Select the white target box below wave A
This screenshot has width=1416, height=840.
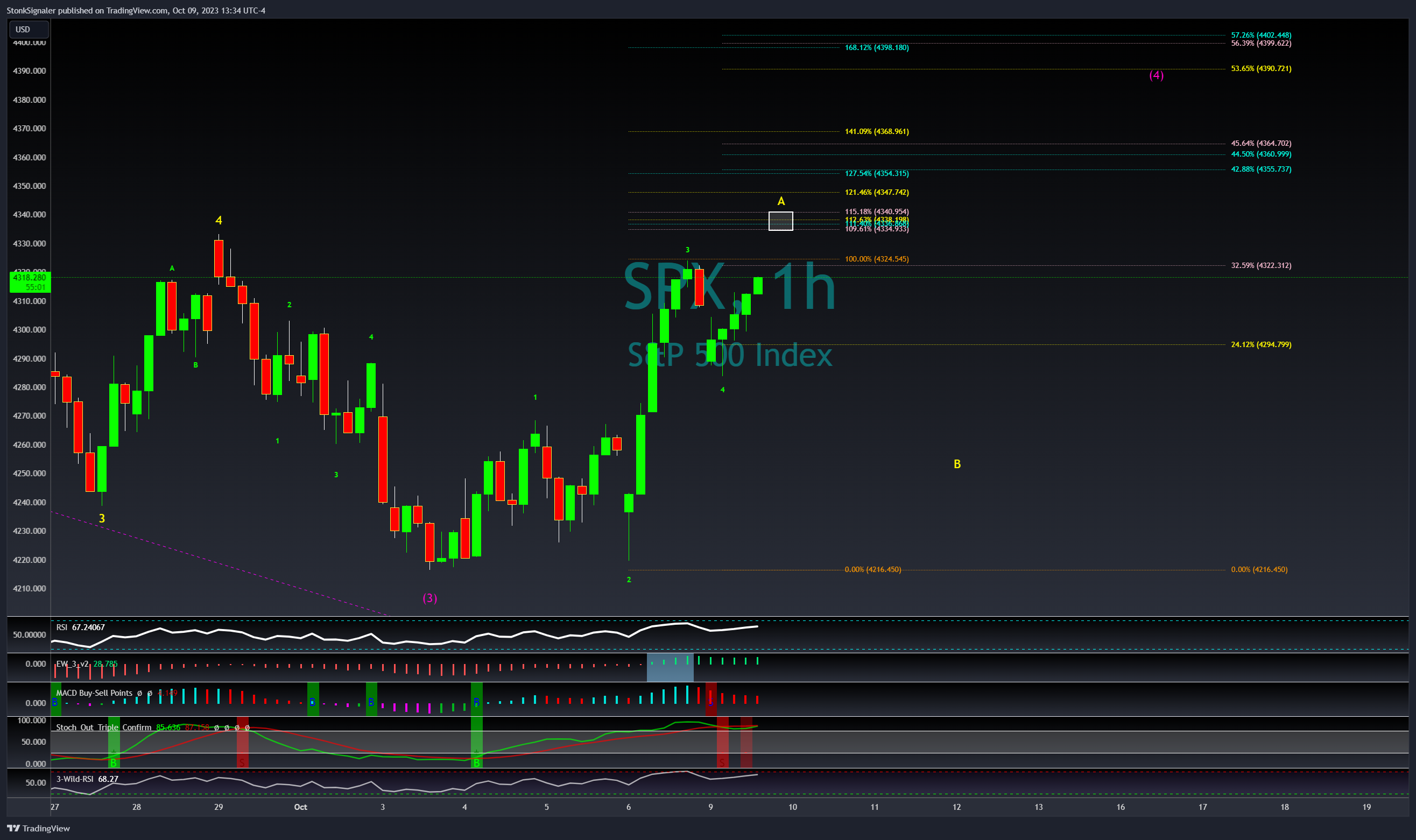click(780, 221)
